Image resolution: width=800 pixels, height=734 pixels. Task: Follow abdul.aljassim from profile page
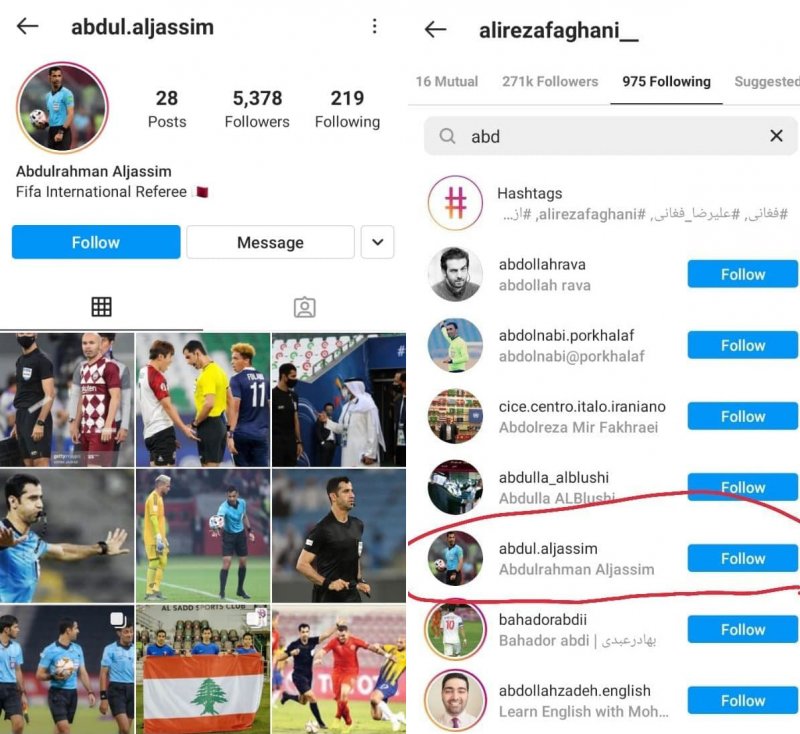[96, 242]
